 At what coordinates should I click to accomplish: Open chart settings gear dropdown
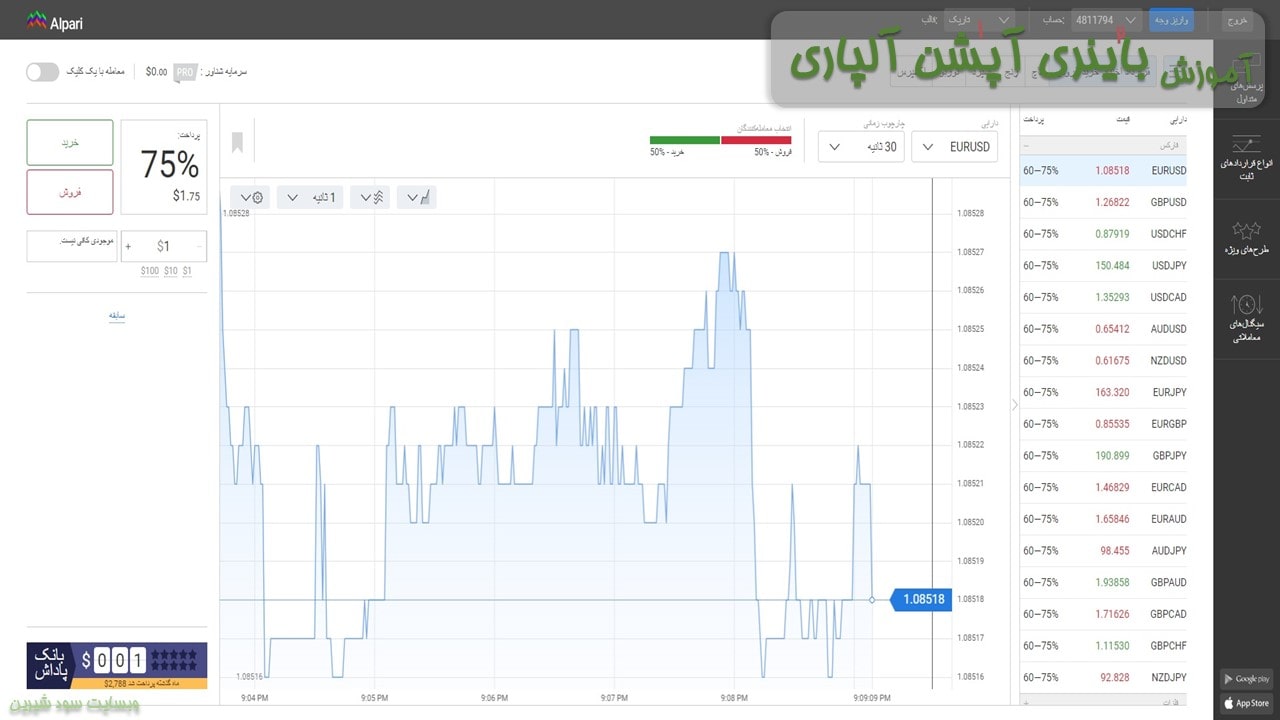click(250, 198)
